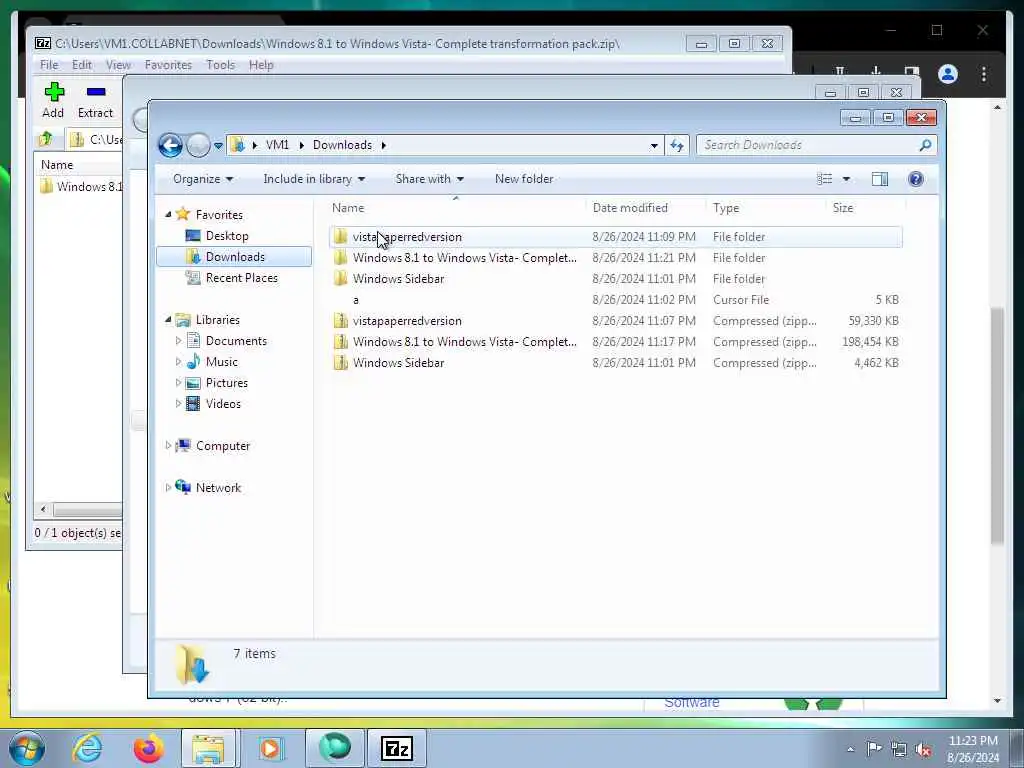Click the up-folder icon in 7-Zip
Viewport: 1024px width, 768px height.
(46, 139)
